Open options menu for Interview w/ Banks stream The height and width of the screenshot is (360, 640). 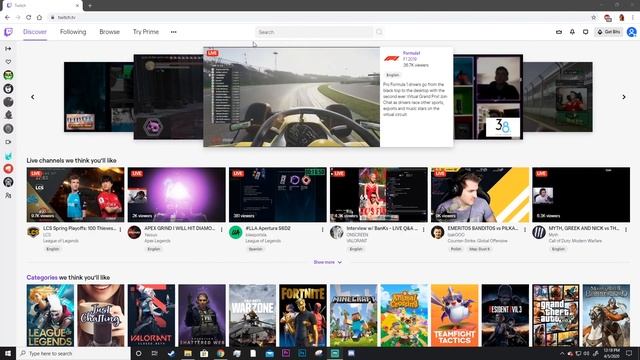[x=424, y=230]
